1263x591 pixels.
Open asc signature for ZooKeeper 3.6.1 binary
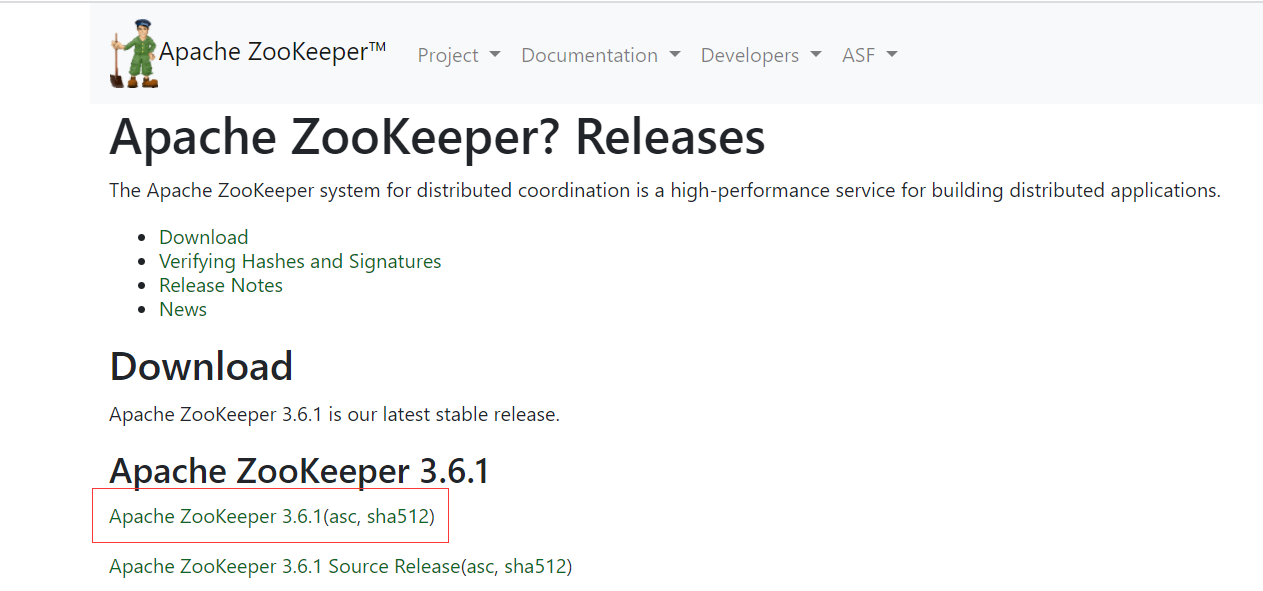[342, 516]
